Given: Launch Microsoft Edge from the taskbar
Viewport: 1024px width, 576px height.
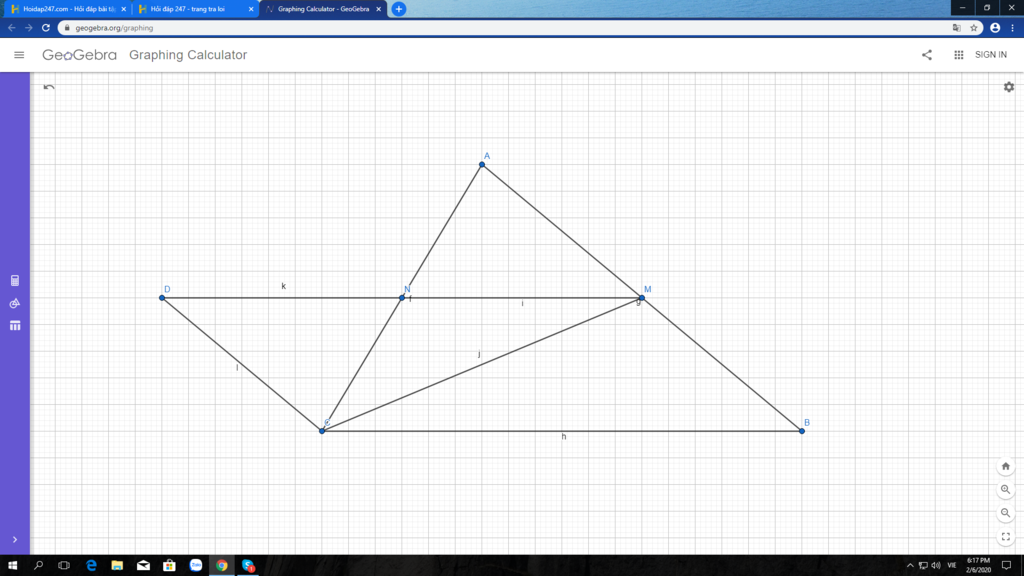Looking at the screenshot, I should (91, 566).
